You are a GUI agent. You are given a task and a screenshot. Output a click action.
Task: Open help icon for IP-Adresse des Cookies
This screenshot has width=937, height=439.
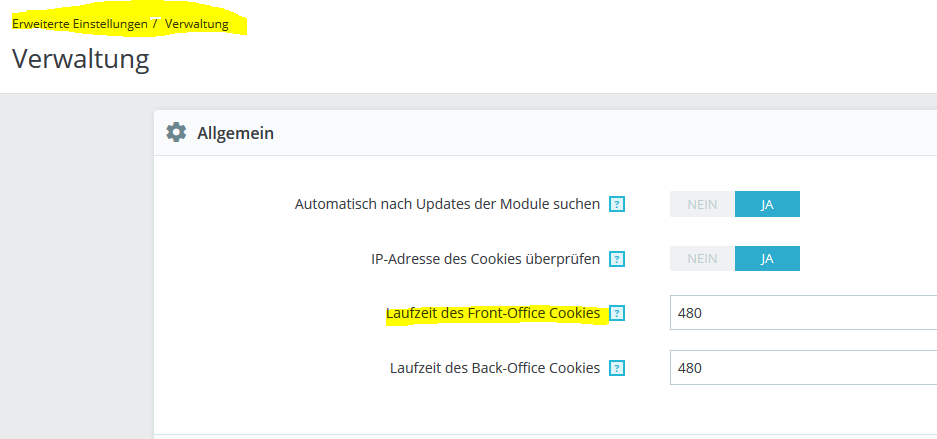617,259
